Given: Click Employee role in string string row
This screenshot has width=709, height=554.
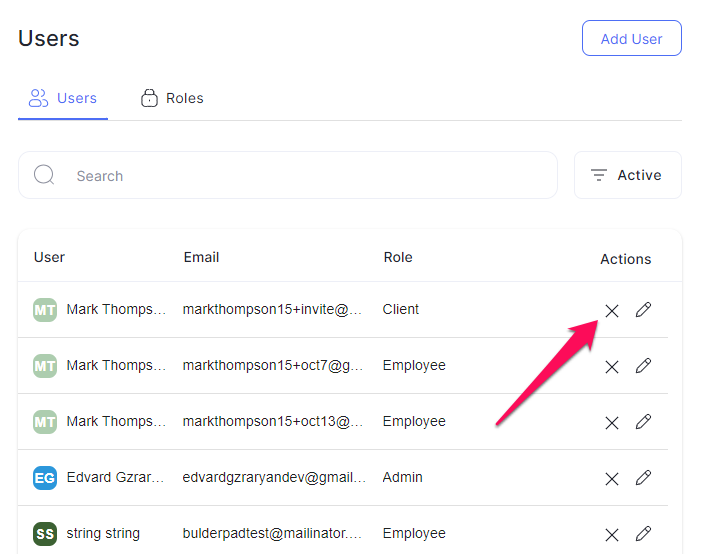Looking at the screenshot, I should pos(414,534).
